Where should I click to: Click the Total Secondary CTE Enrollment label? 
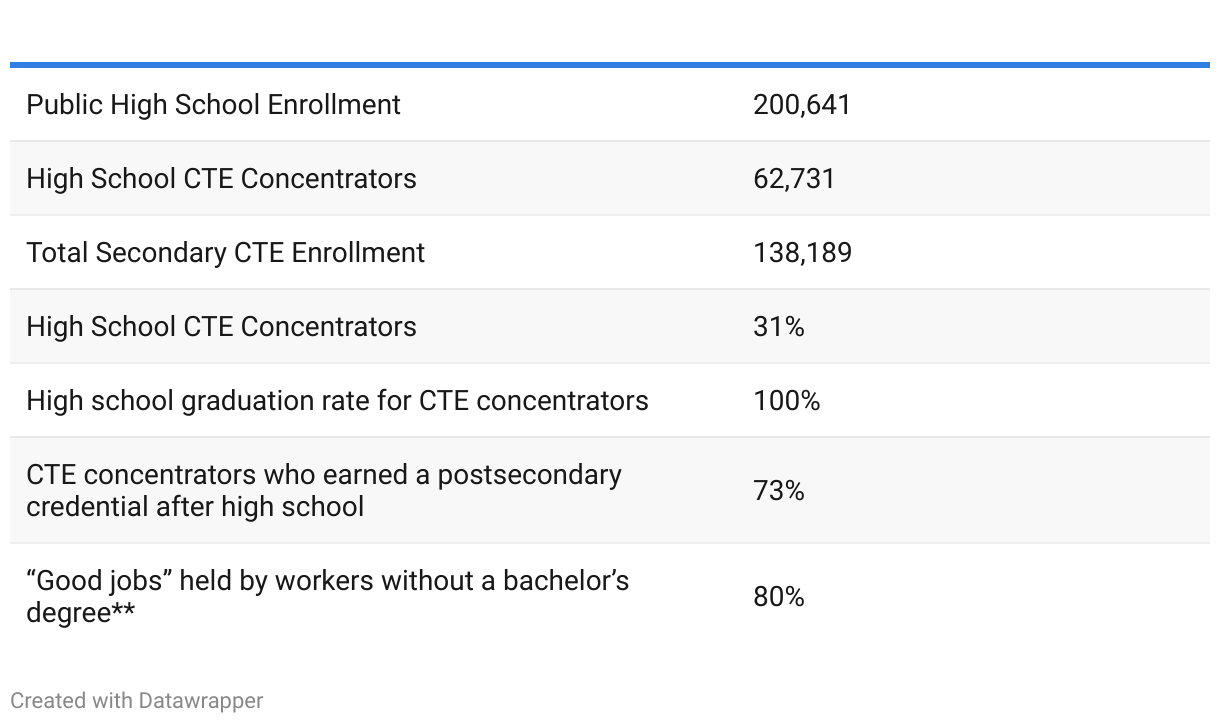225,253
